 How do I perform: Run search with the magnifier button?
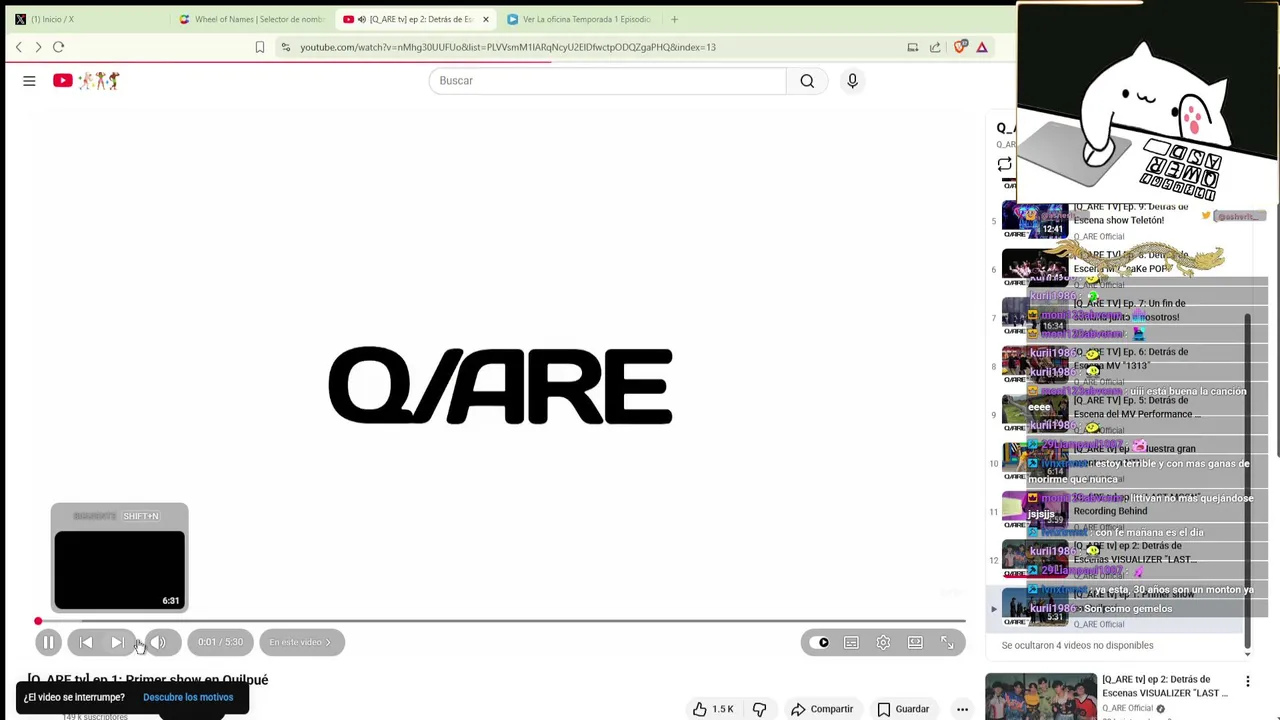point(807,81)
